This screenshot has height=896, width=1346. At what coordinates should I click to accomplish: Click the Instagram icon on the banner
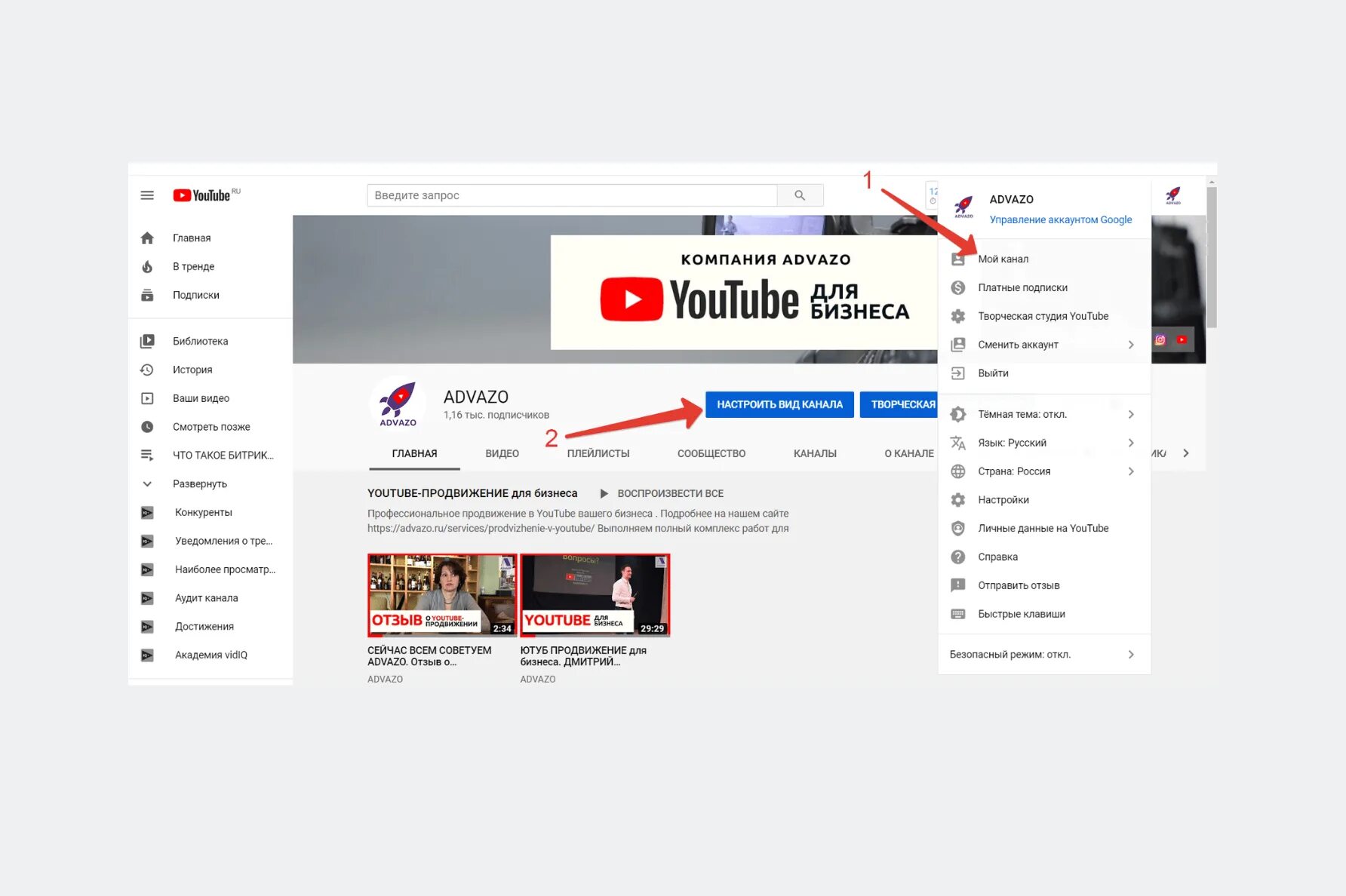(x=1160, y=340)
